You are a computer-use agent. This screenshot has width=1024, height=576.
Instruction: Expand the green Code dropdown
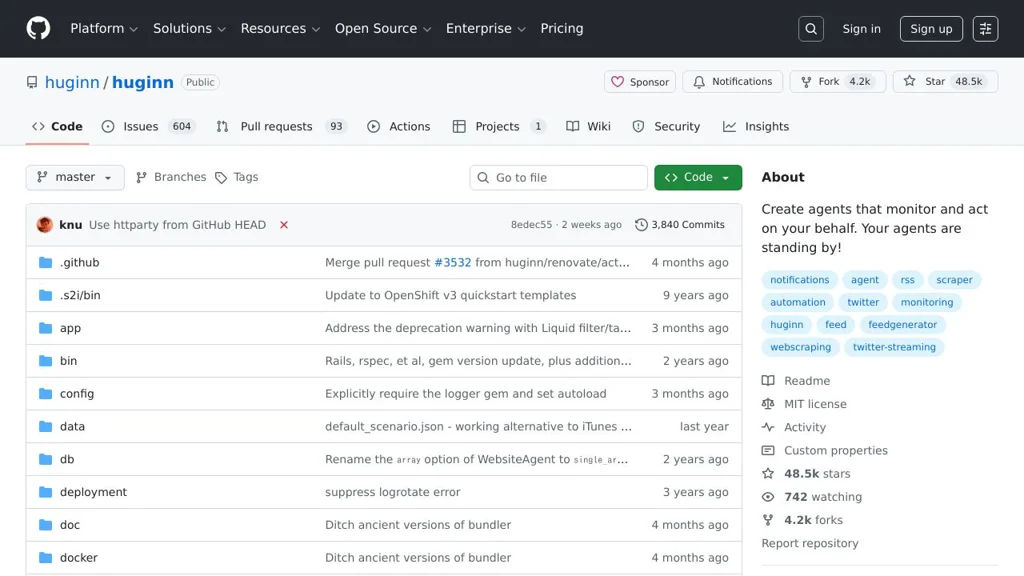click(x=698, y=177)
